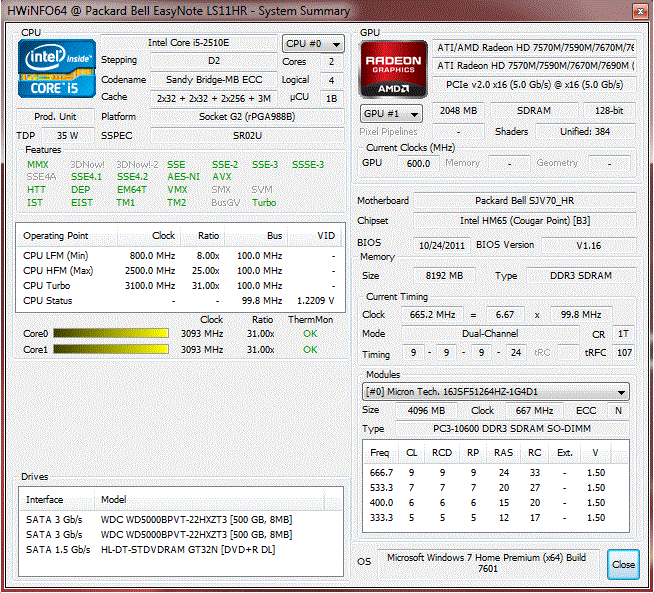Open the CPU #0 selector dropdown
The width and height of the screenshot is (654, 593).
coord(313,43)
